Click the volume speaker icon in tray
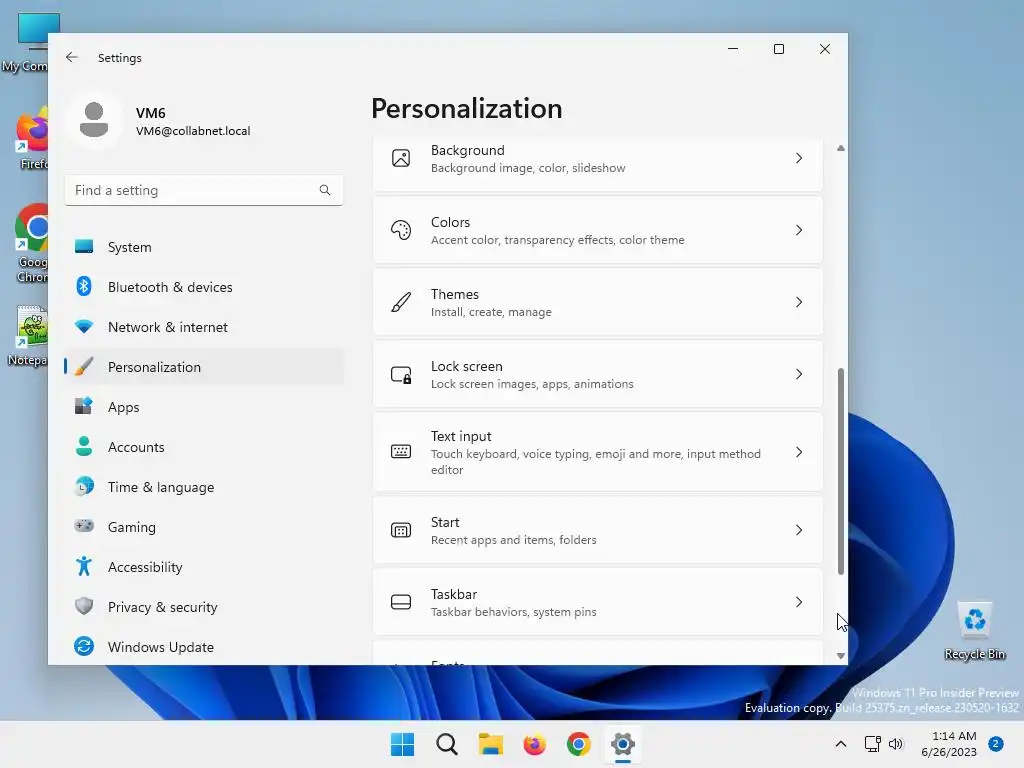Screen dimensions: 1024x768 point(896,744)
